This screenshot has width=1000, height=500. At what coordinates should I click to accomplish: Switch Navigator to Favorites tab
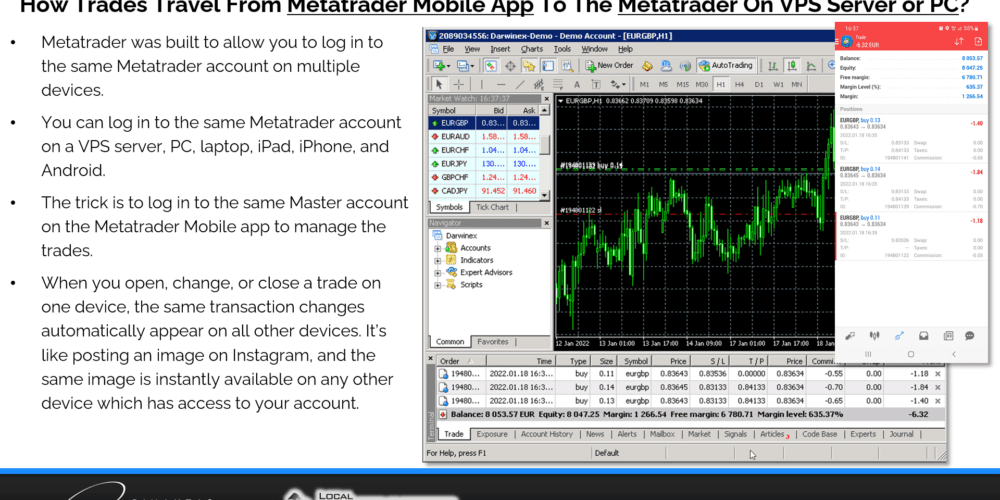click(x=492, y=342)
